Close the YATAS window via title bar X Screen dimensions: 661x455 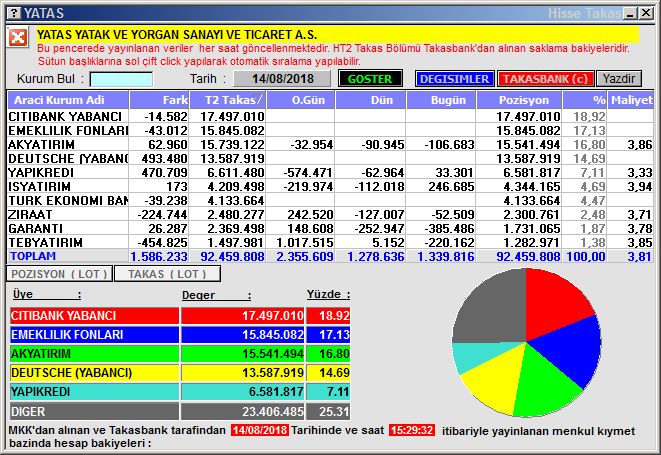point(646,13)
